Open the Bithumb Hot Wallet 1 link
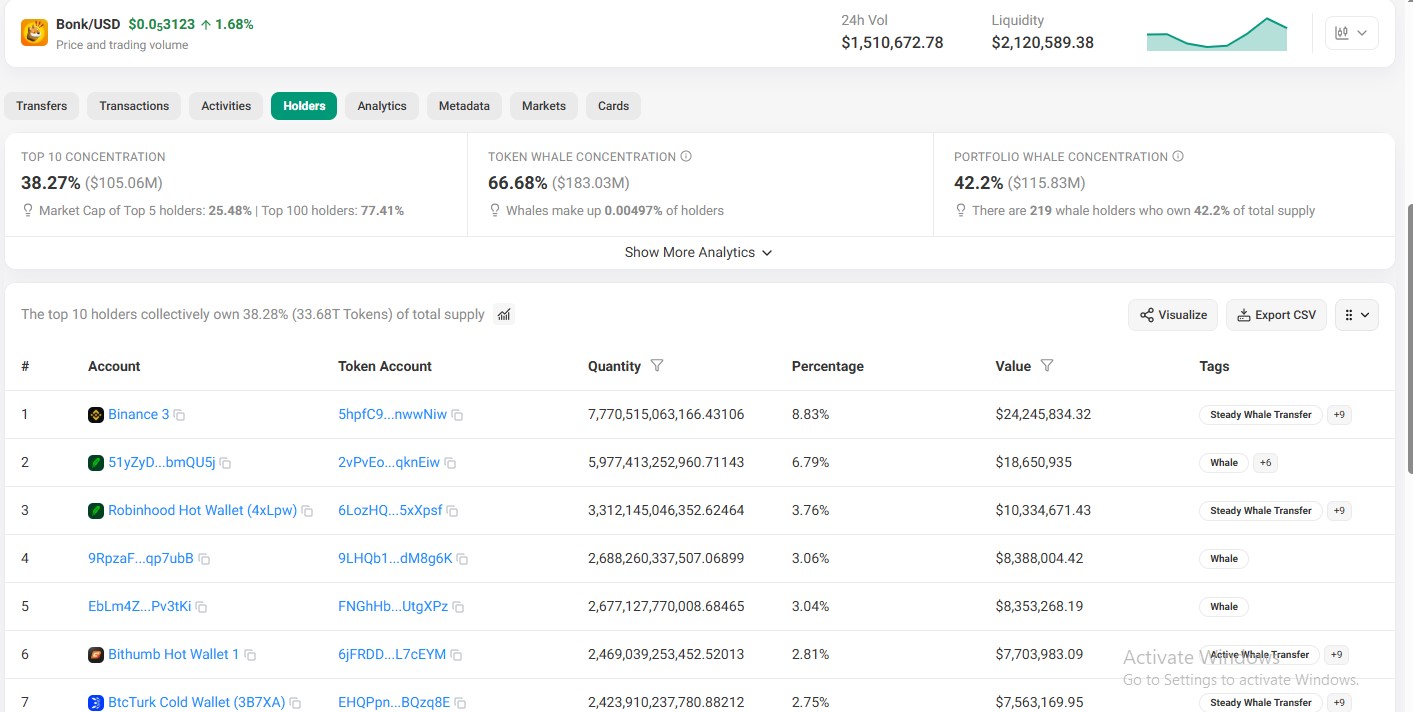Screen dimensions: 1413x712 coord(174,654)
